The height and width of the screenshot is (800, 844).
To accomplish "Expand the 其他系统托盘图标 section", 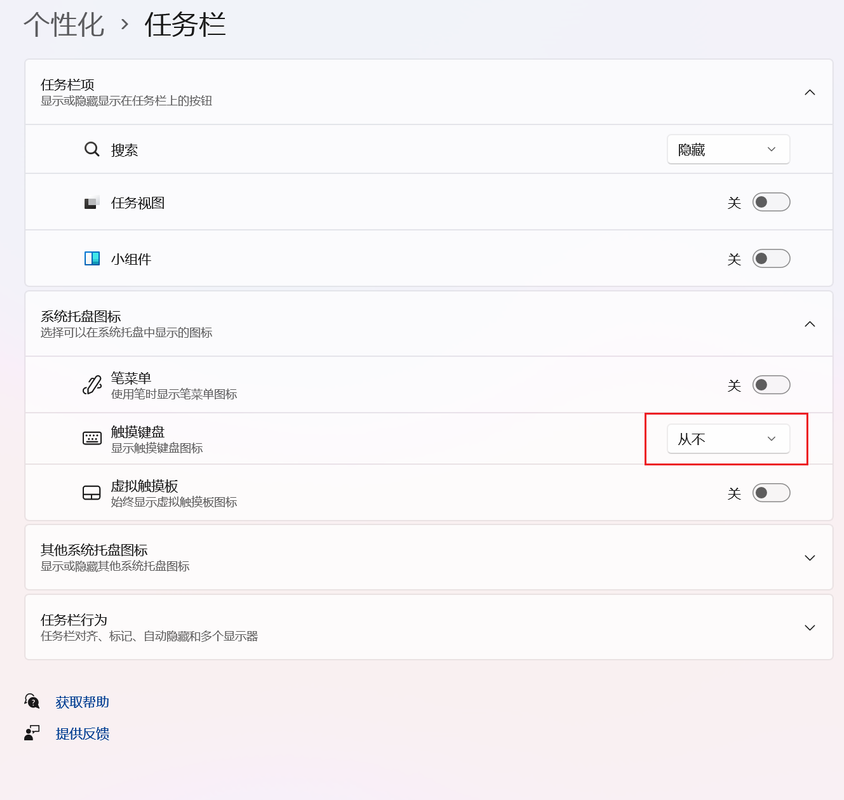I will [x=810, y=558].
